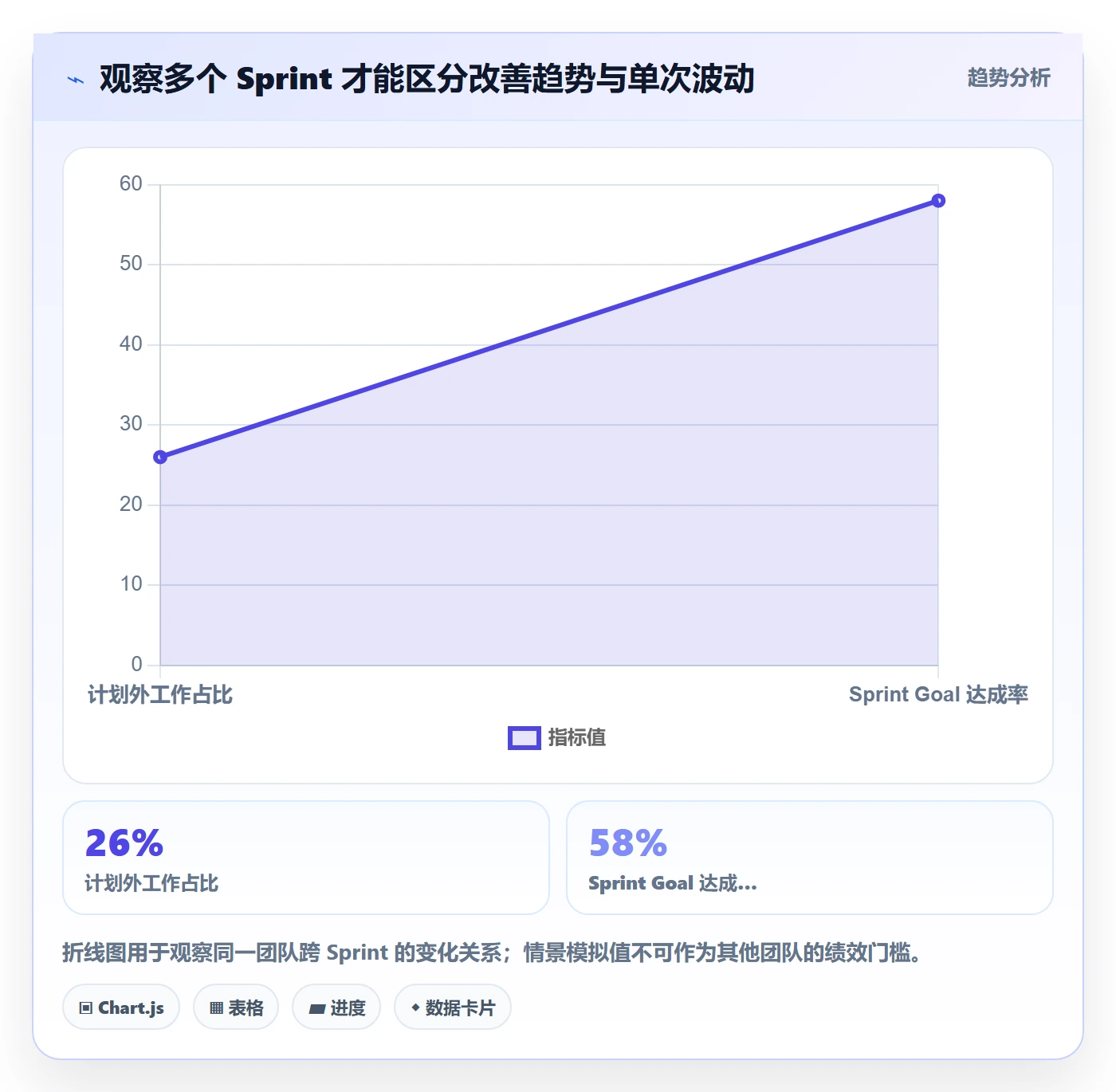Select the 进度 tag

(336, 1008)
